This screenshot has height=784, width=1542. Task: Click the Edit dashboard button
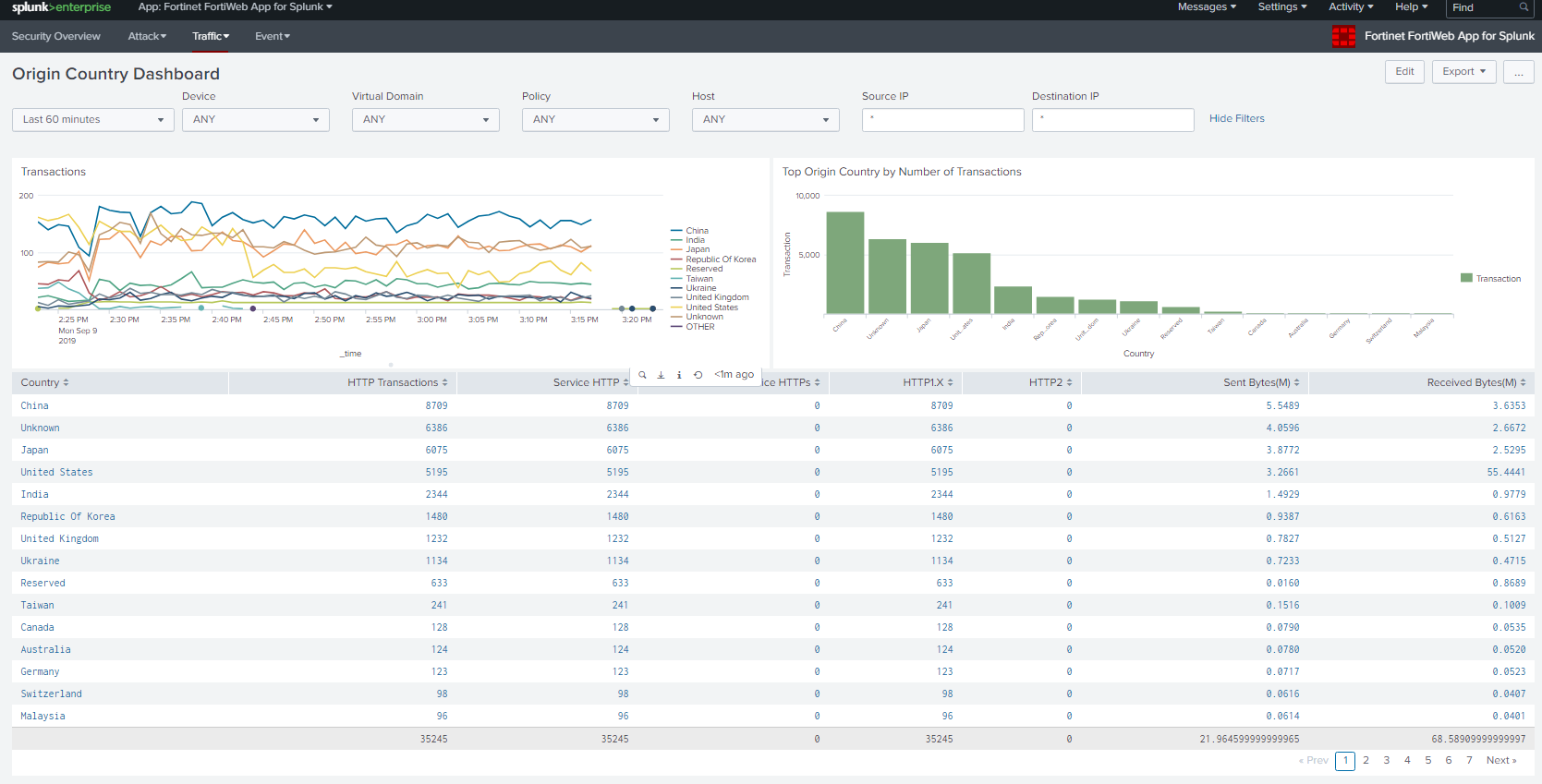pyautogui.click(x=1404, y=72)
